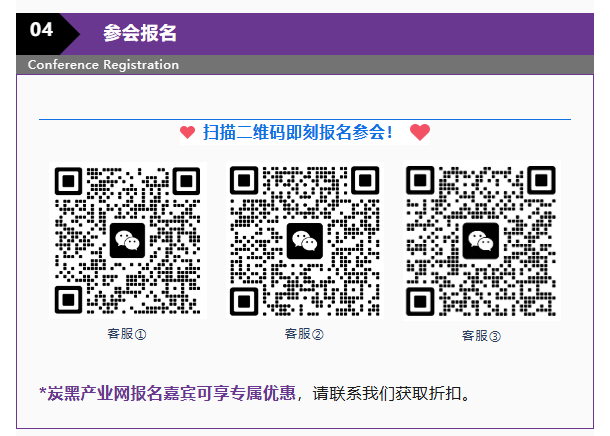Click the blue 扫描二维码即刻报名参会 prompt text
This screenshot has height=436, width=610.
click(x=299, y=132)
